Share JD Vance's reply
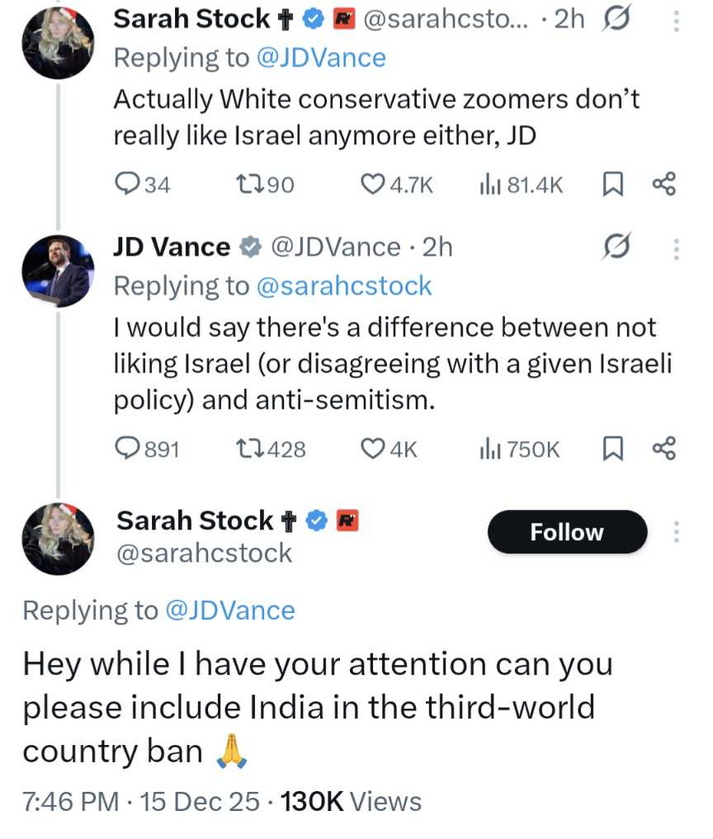 point(664,449)
